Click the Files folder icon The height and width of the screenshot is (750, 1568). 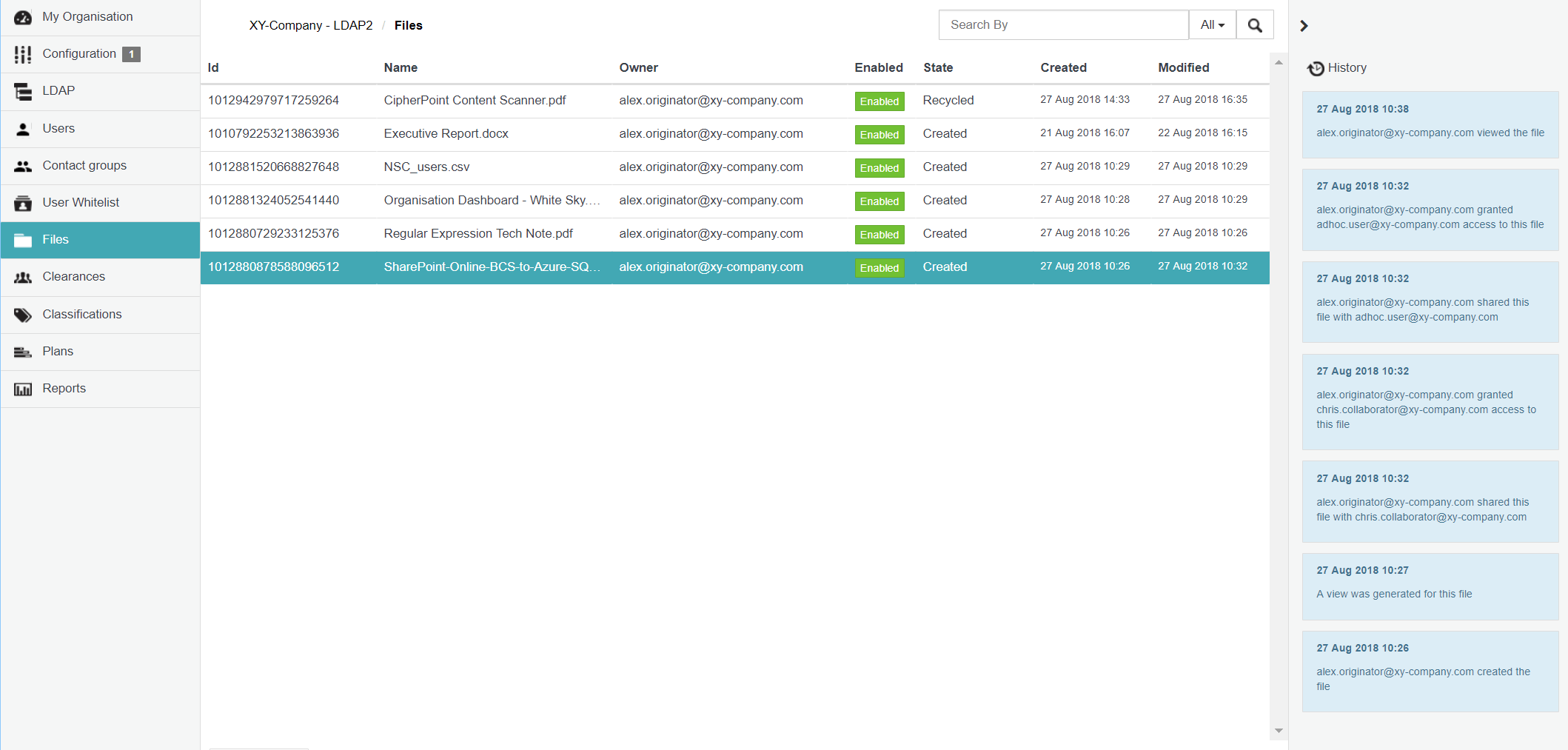point(23,240)
